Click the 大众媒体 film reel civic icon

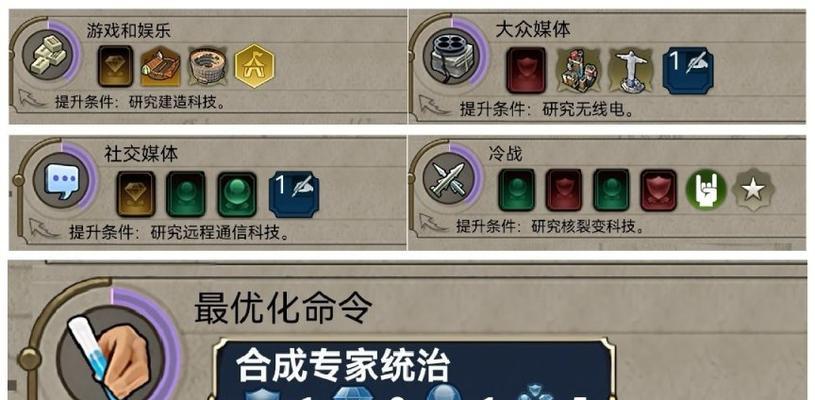coord(450,57)
